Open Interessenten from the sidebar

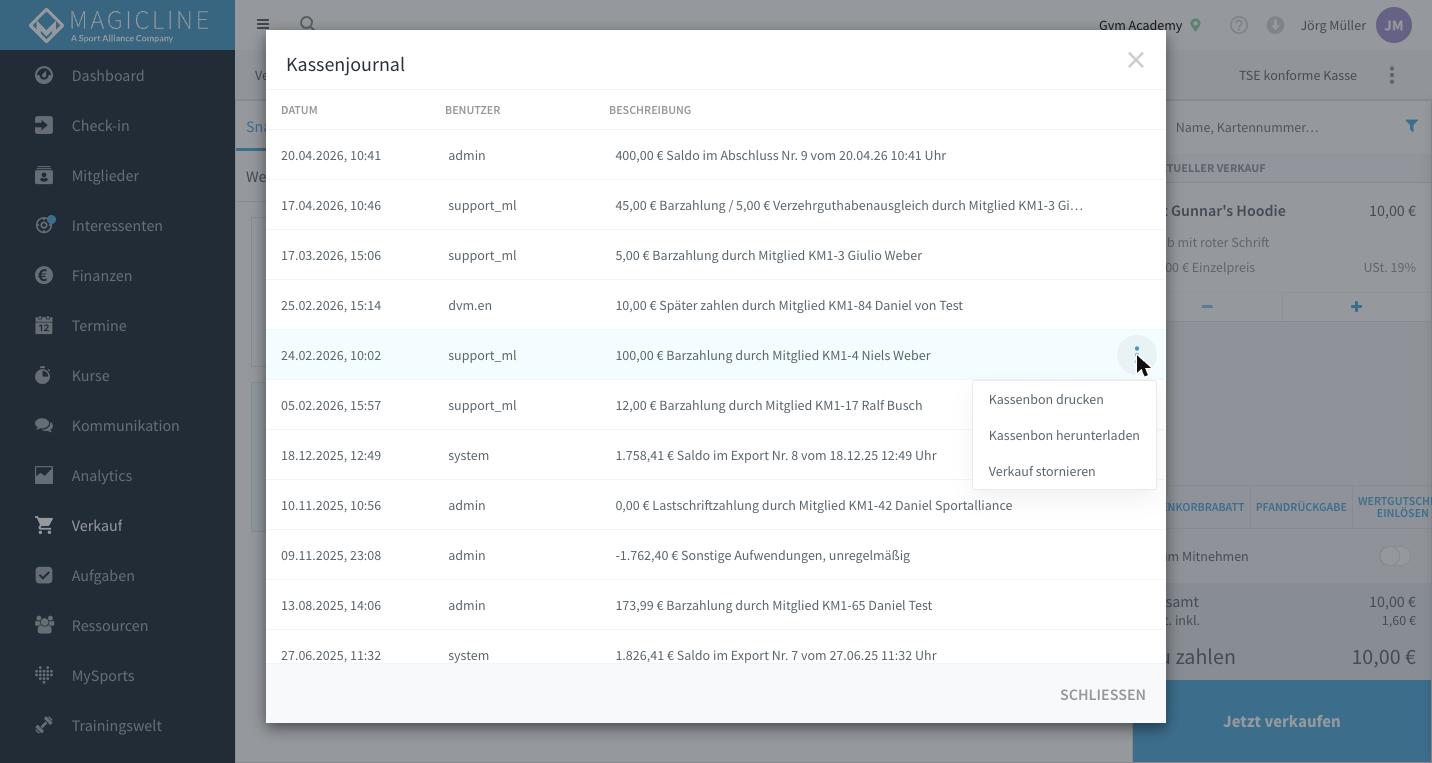pos(116,226)
